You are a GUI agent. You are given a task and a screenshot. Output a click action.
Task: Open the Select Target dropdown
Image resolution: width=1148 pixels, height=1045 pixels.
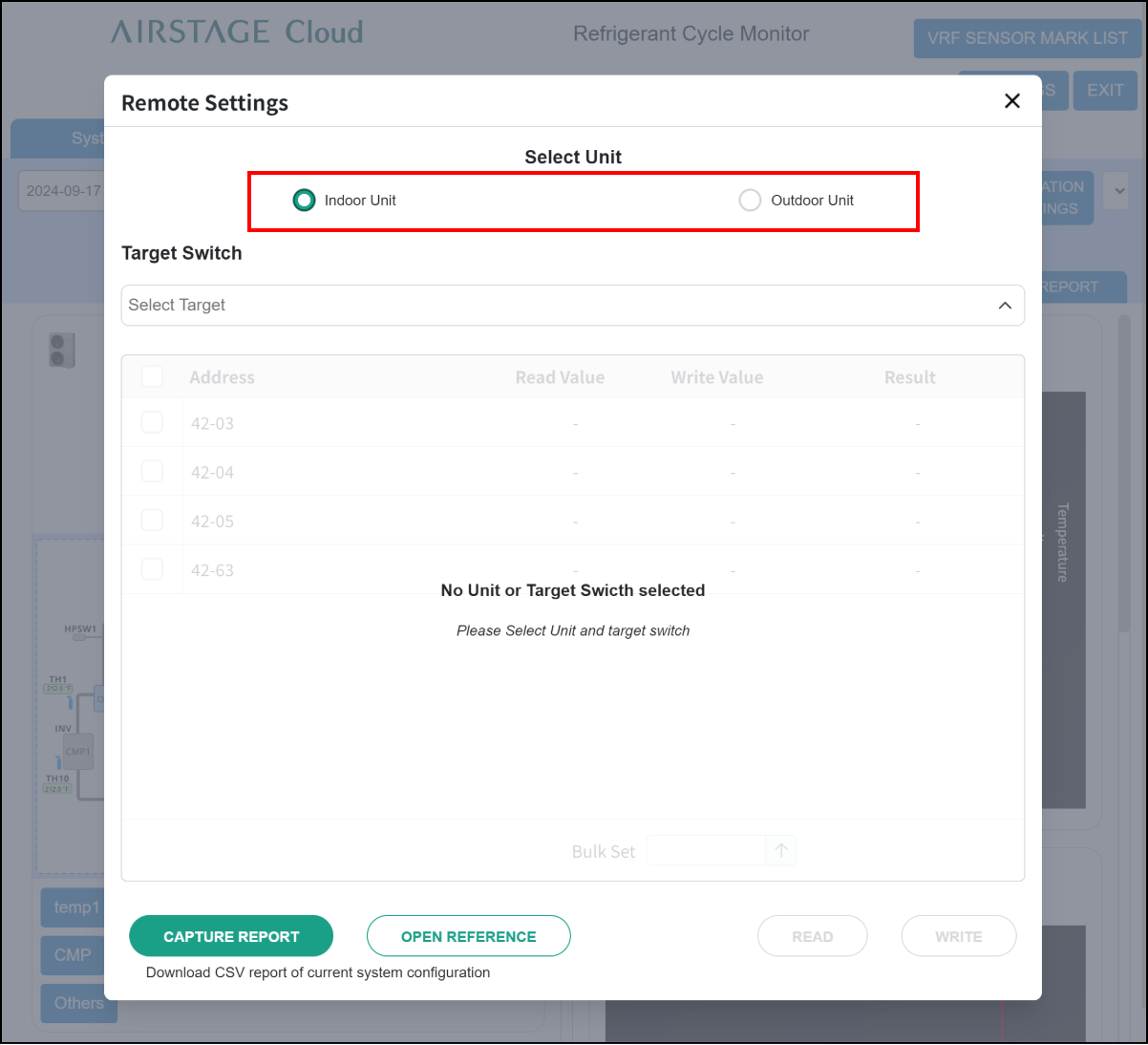563,306
